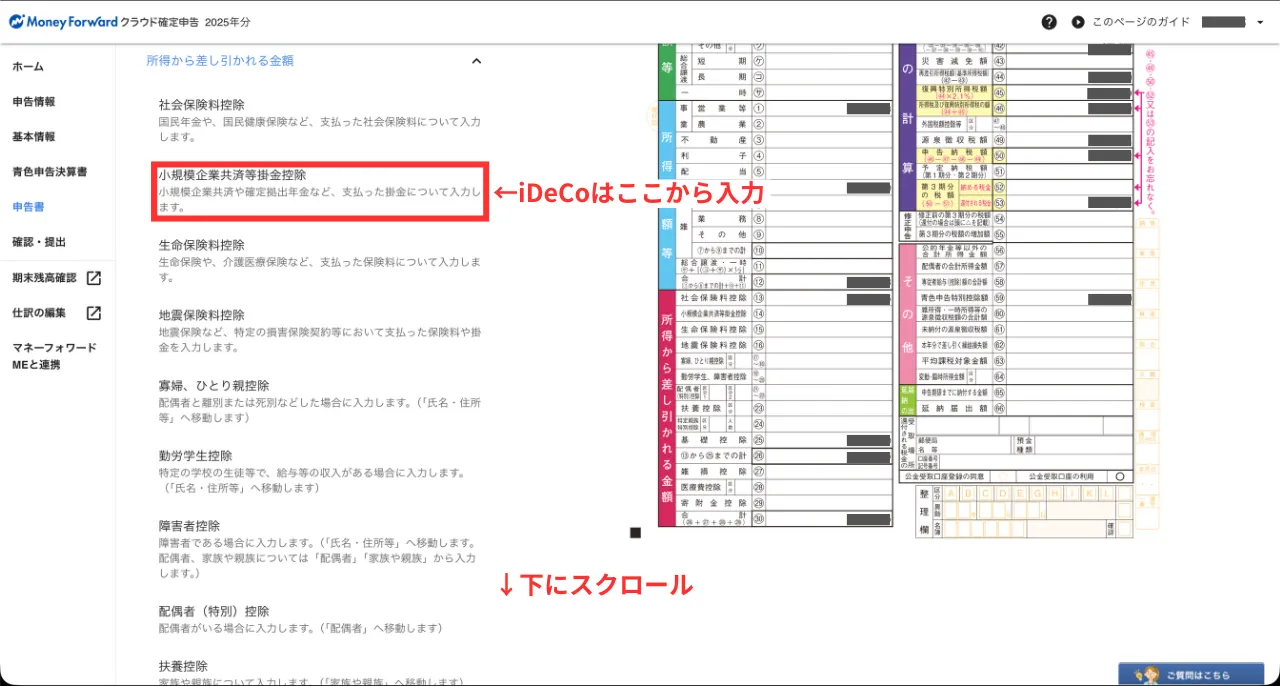Screen dimensions: 1280x686
Task: Open マネーフォワード MEと連携
Action: click(54, 355)
